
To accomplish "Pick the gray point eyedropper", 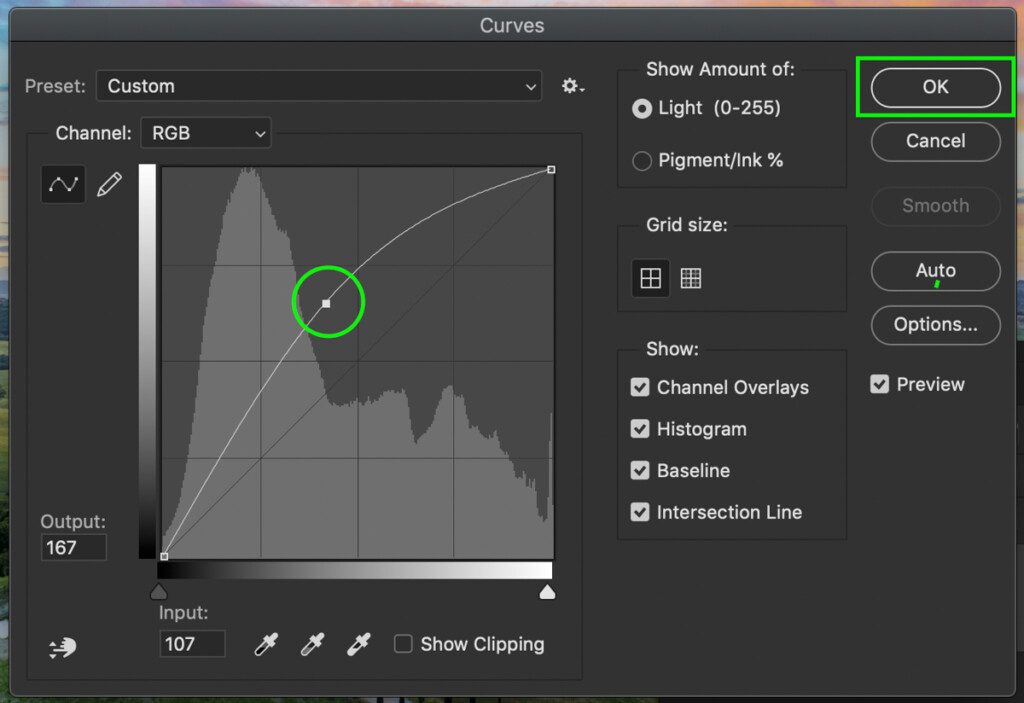I will click(x=312, y=644).
